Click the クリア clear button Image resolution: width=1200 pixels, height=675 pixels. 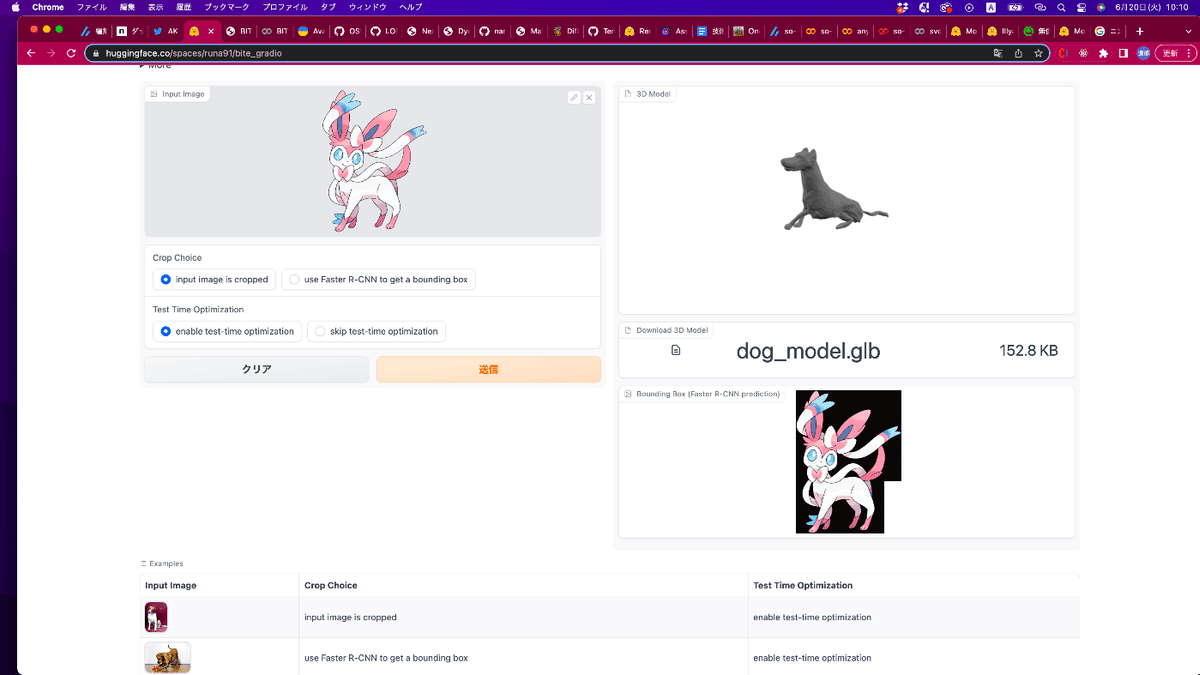[x=256, y=369]
